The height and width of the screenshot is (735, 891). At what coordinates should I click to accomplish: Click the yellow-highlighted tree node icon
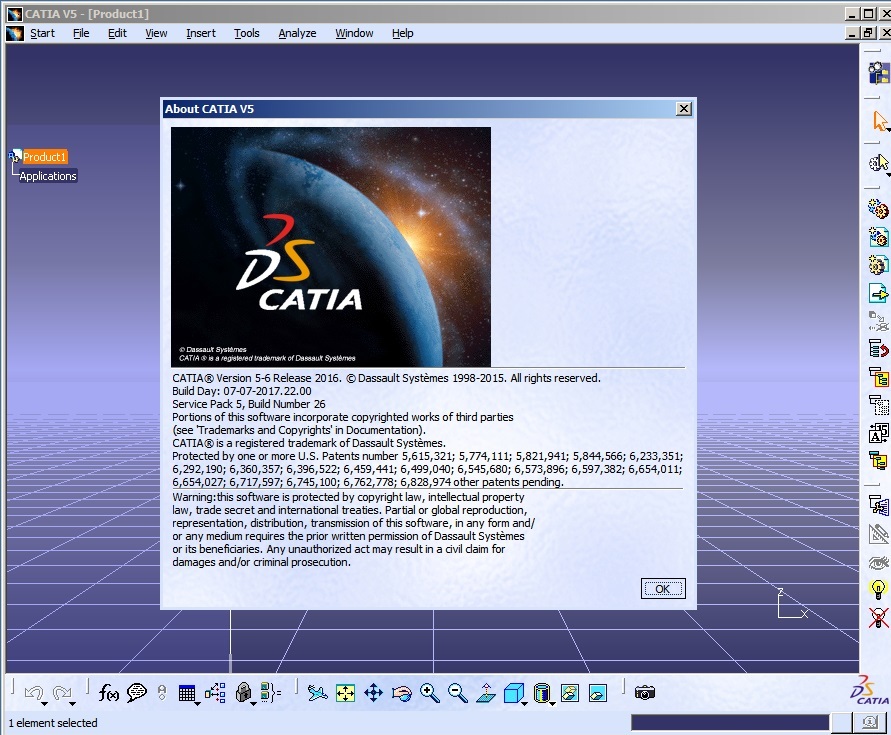coord(878,376)
